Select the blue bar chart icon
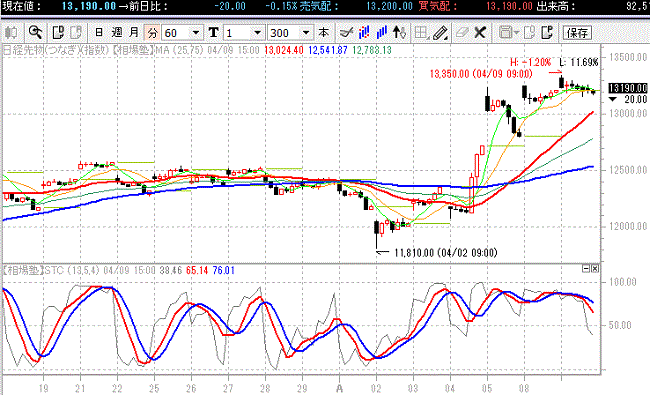Image resolution: width=650 pixels, height=395 pixels. [381, 32]
